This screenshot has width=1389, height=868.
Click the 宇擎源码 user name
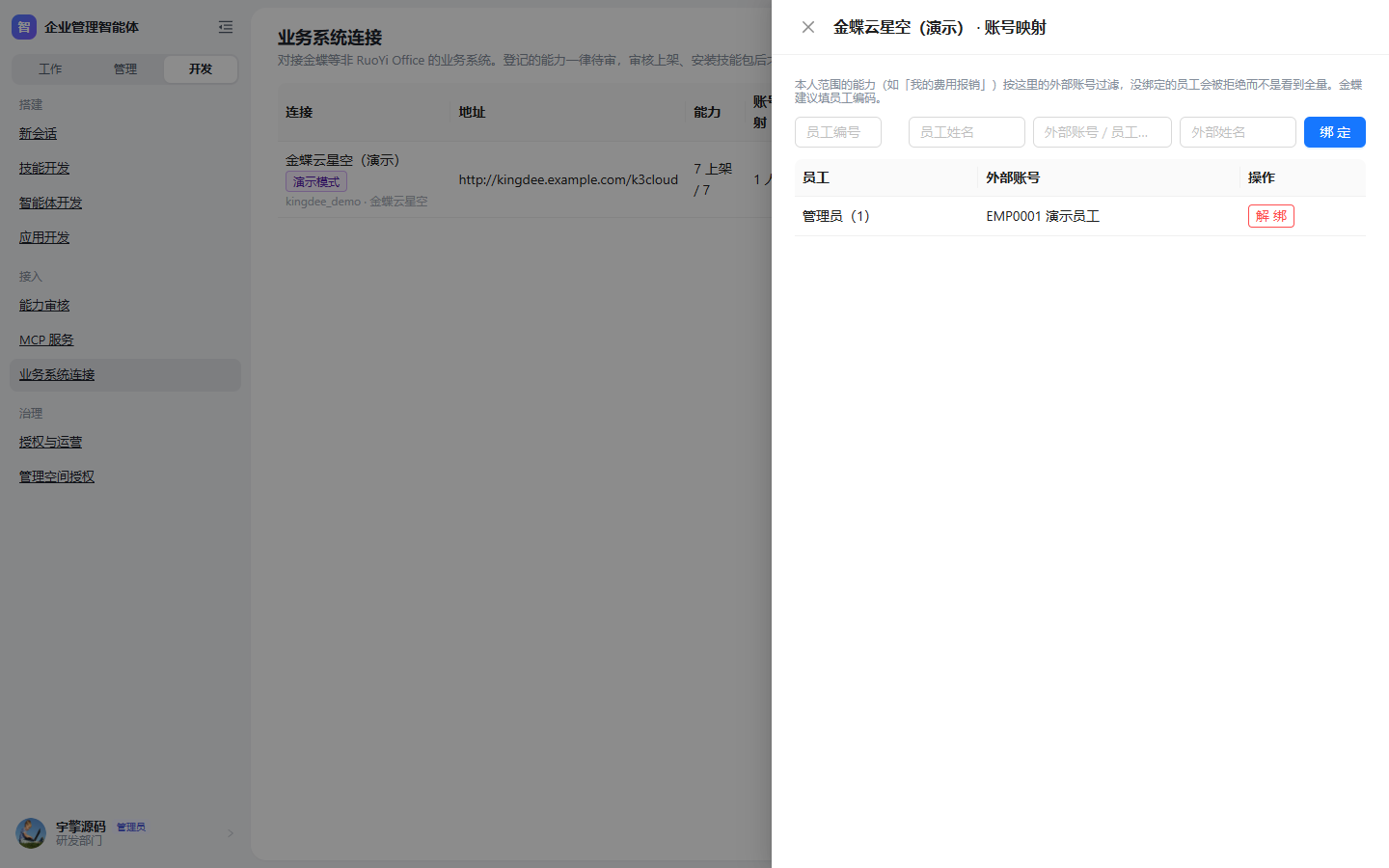(81, 827)
